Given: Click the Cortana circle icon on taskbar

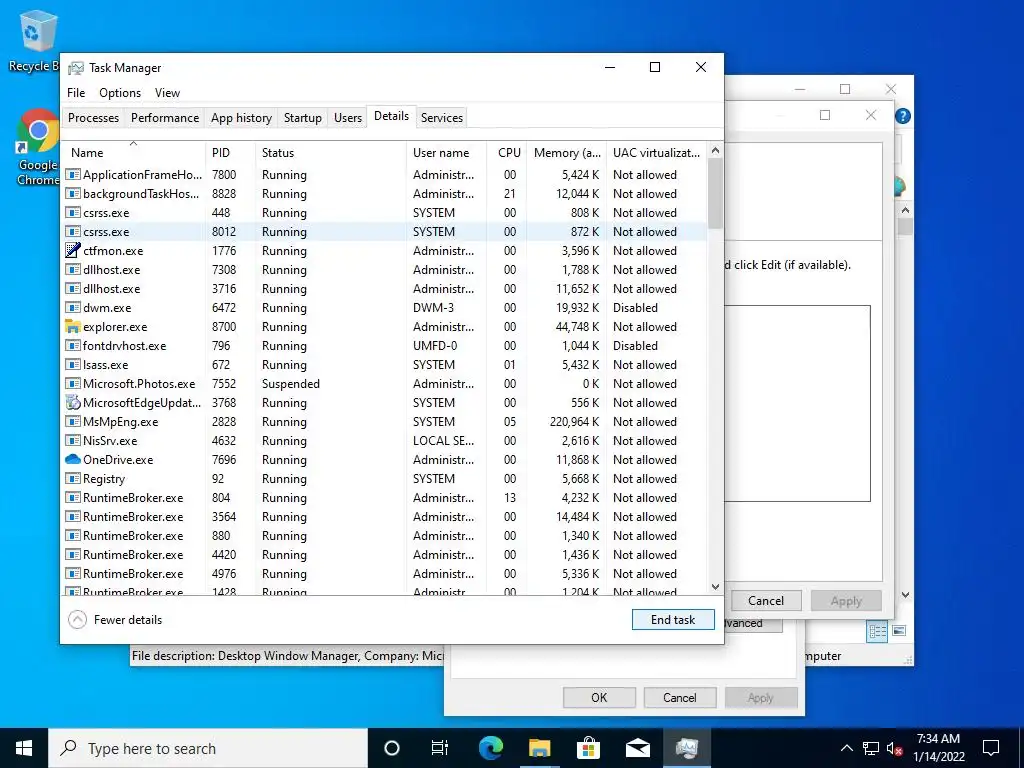Looking at the screenshot, I should 391,748.
